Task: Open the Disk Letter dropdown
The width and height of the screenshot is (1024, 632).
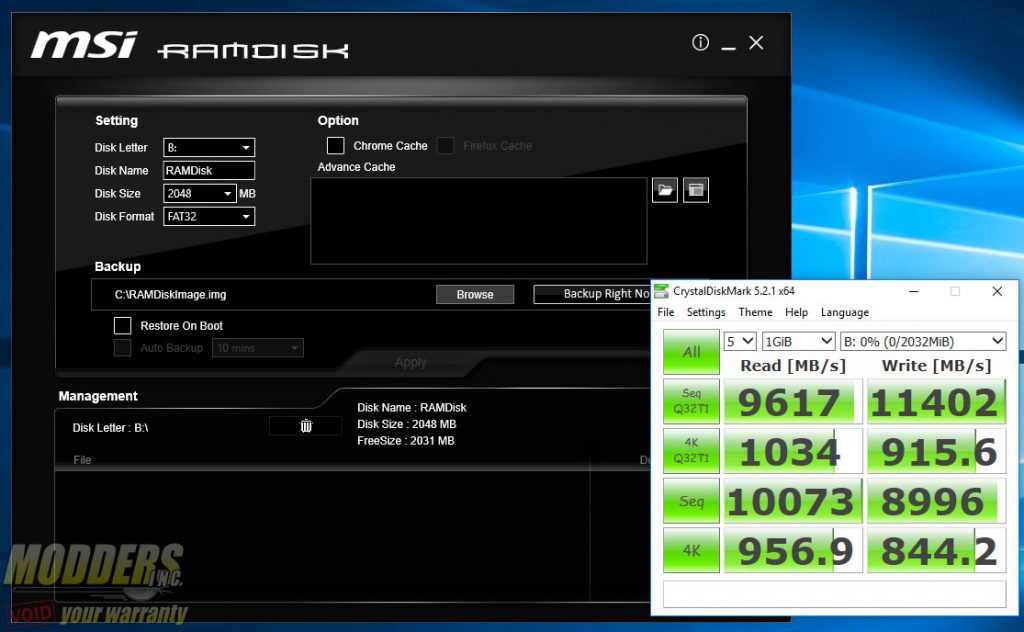Action: click(209, 148)
